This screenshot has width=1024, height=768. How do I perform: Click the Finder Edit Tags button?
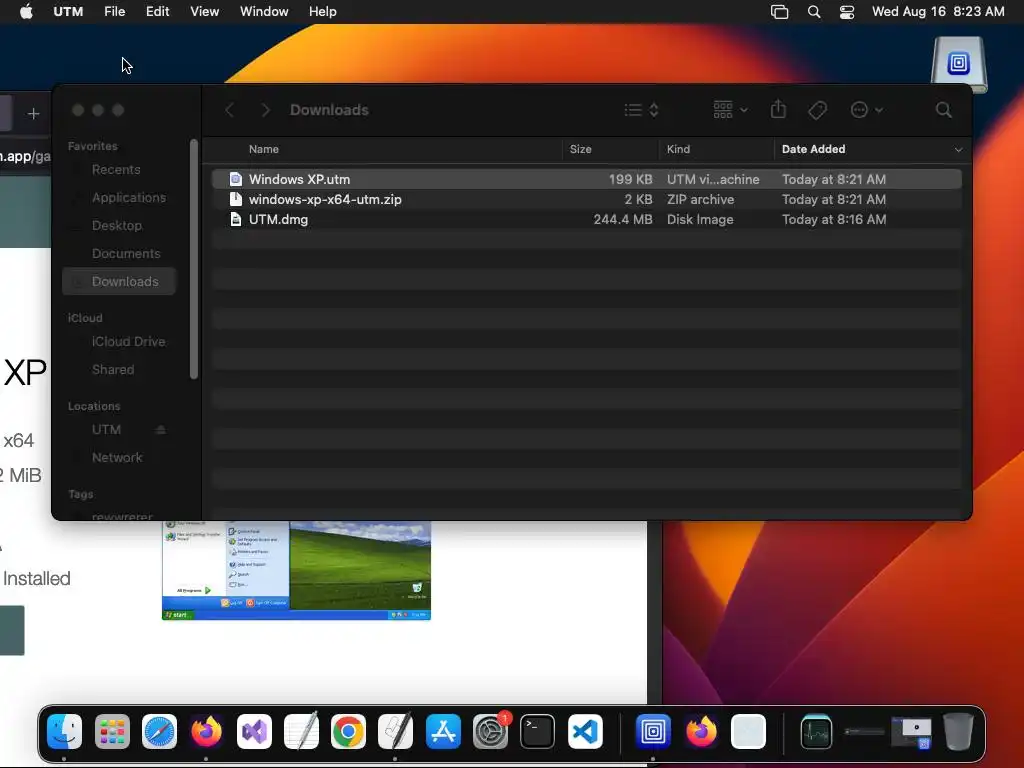[818, 110]
